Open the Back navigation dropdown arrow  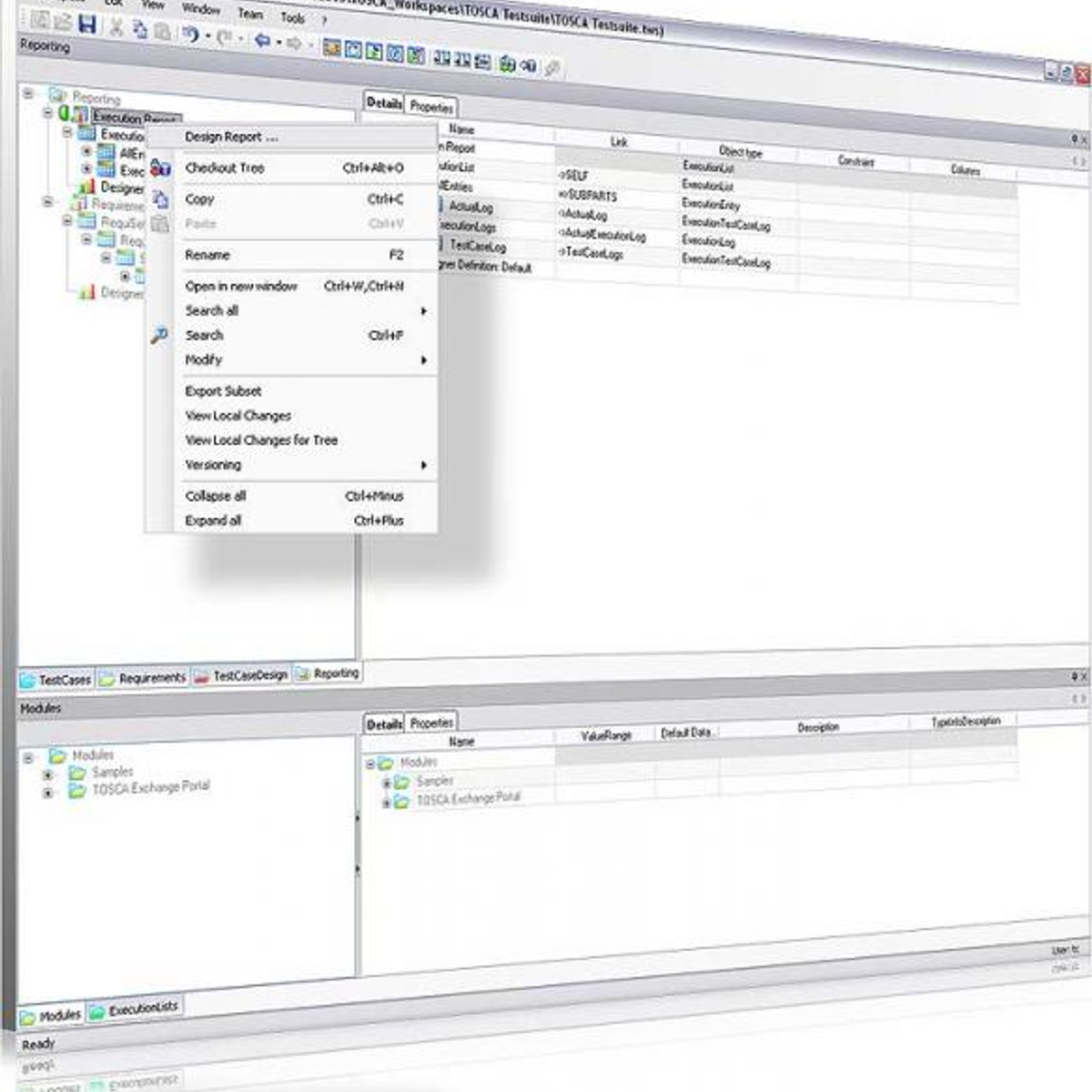coord(278,42)
